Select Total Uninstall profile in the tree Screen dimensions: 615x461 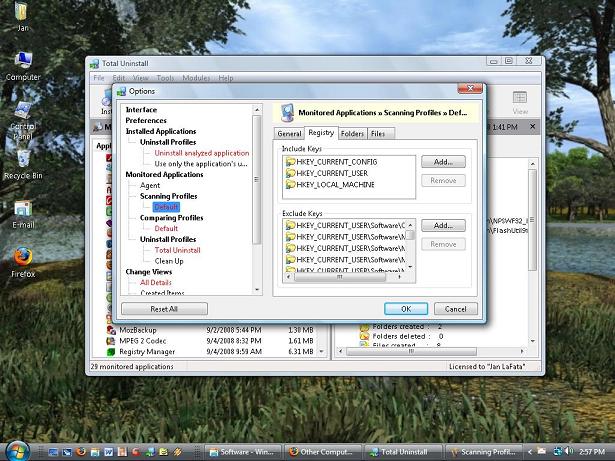177,250
